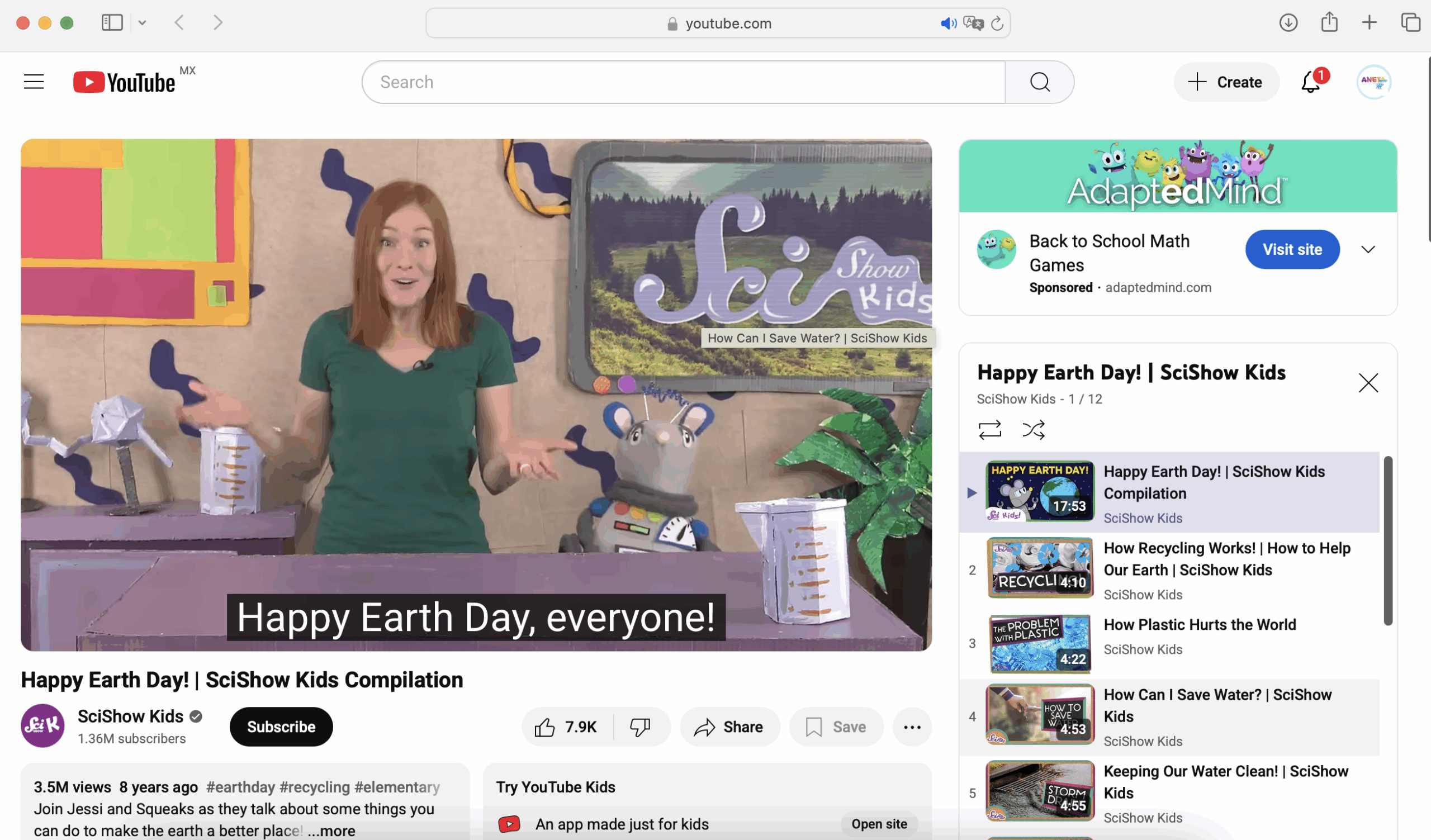Image resolution: width=1431 pixels, height=840 pixels.
Task: Mute the tab's audio speaker icon
Action: tap(949, 23)
